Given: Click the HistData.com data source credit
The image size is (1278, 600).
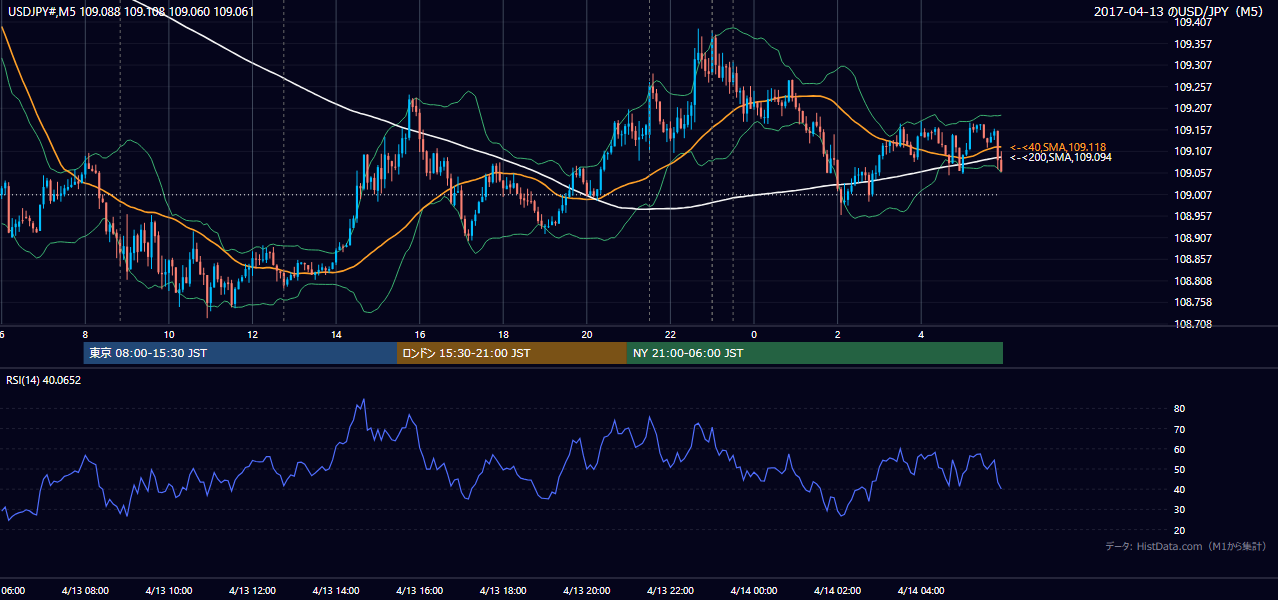Looking at the screenshot, I should pyautogui.click(x=1185, y=546).
